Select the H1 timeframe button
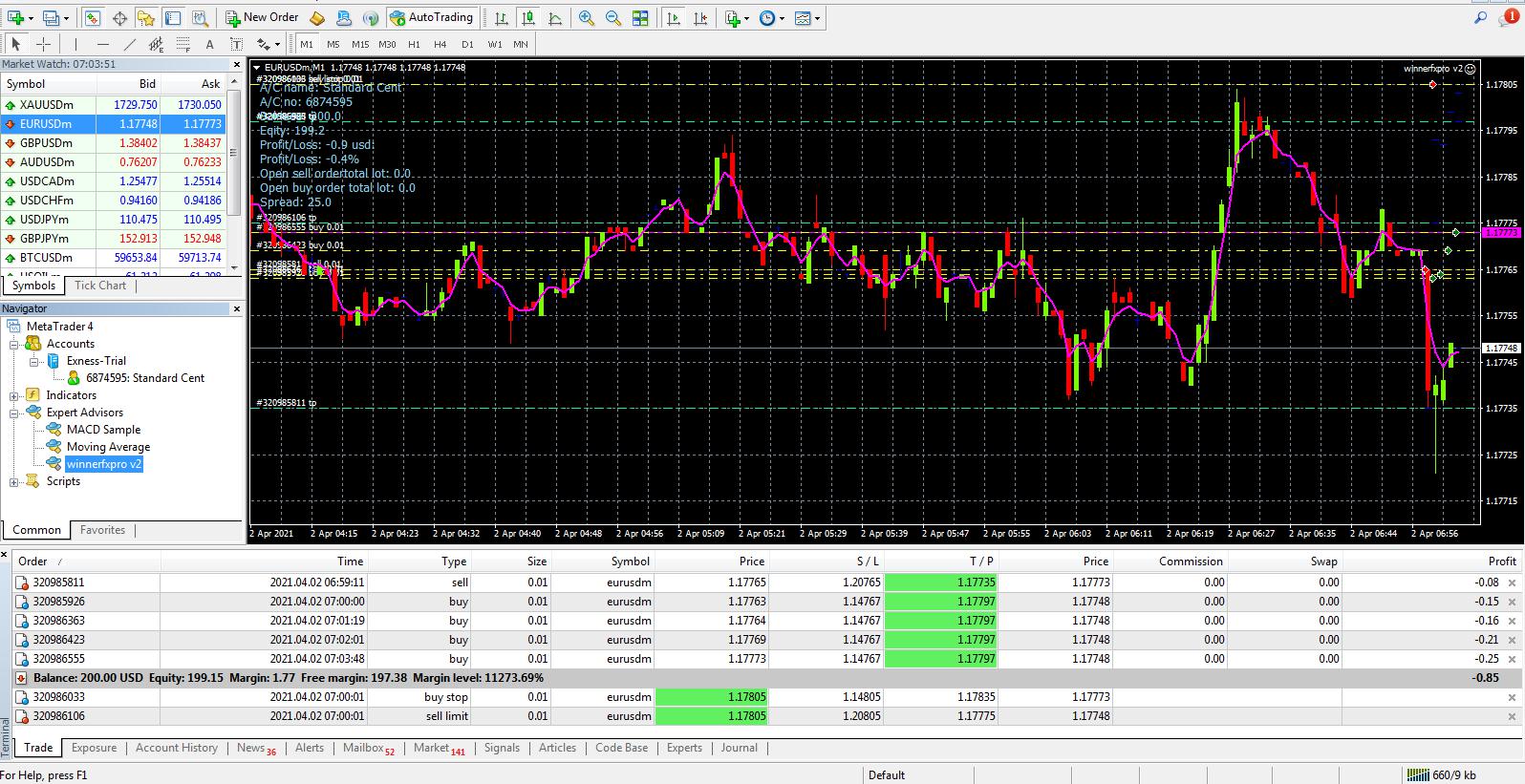Image resolution: width=1525 pixels, height=784 pixels. tap(414, 44)
